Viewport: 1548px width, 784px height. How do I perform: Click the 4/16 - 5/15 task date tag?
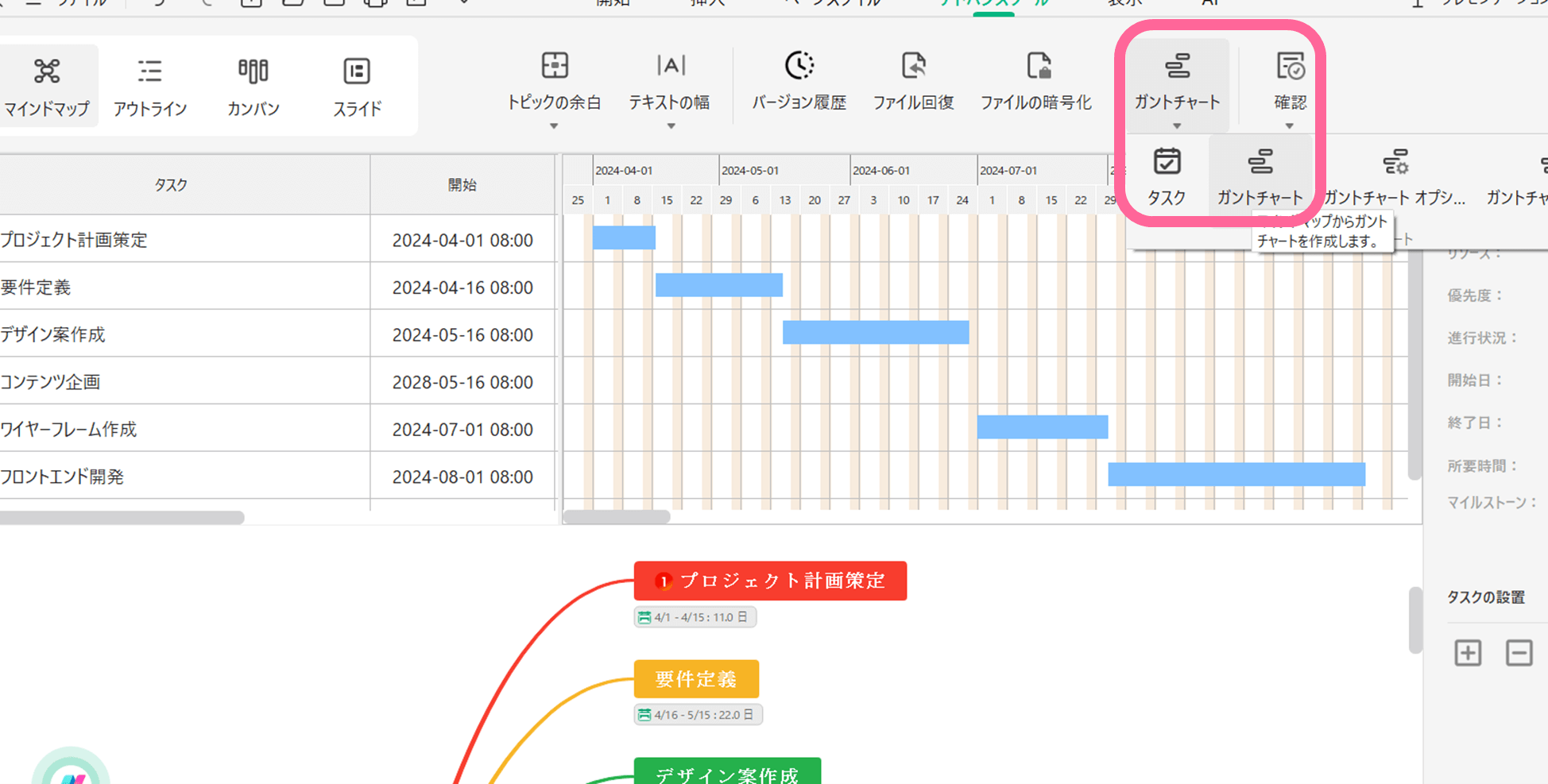click(x=699, y=715)
